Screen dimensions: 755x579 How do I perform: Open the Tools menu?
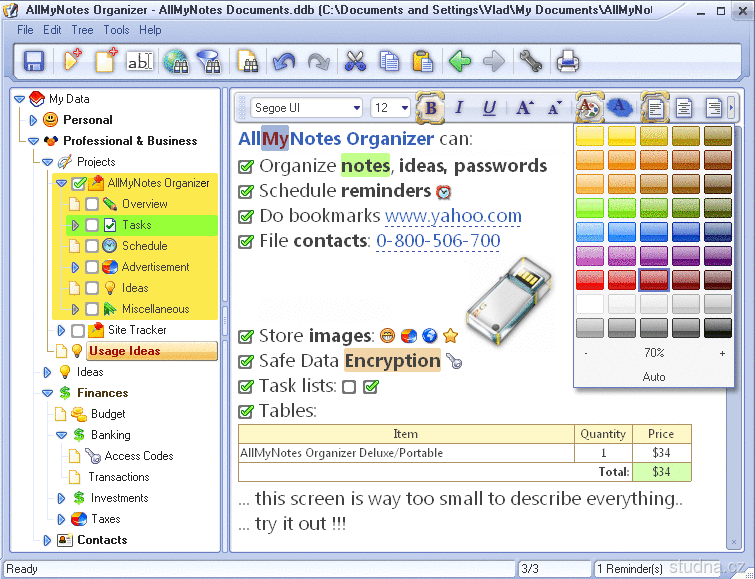[117, 30]
